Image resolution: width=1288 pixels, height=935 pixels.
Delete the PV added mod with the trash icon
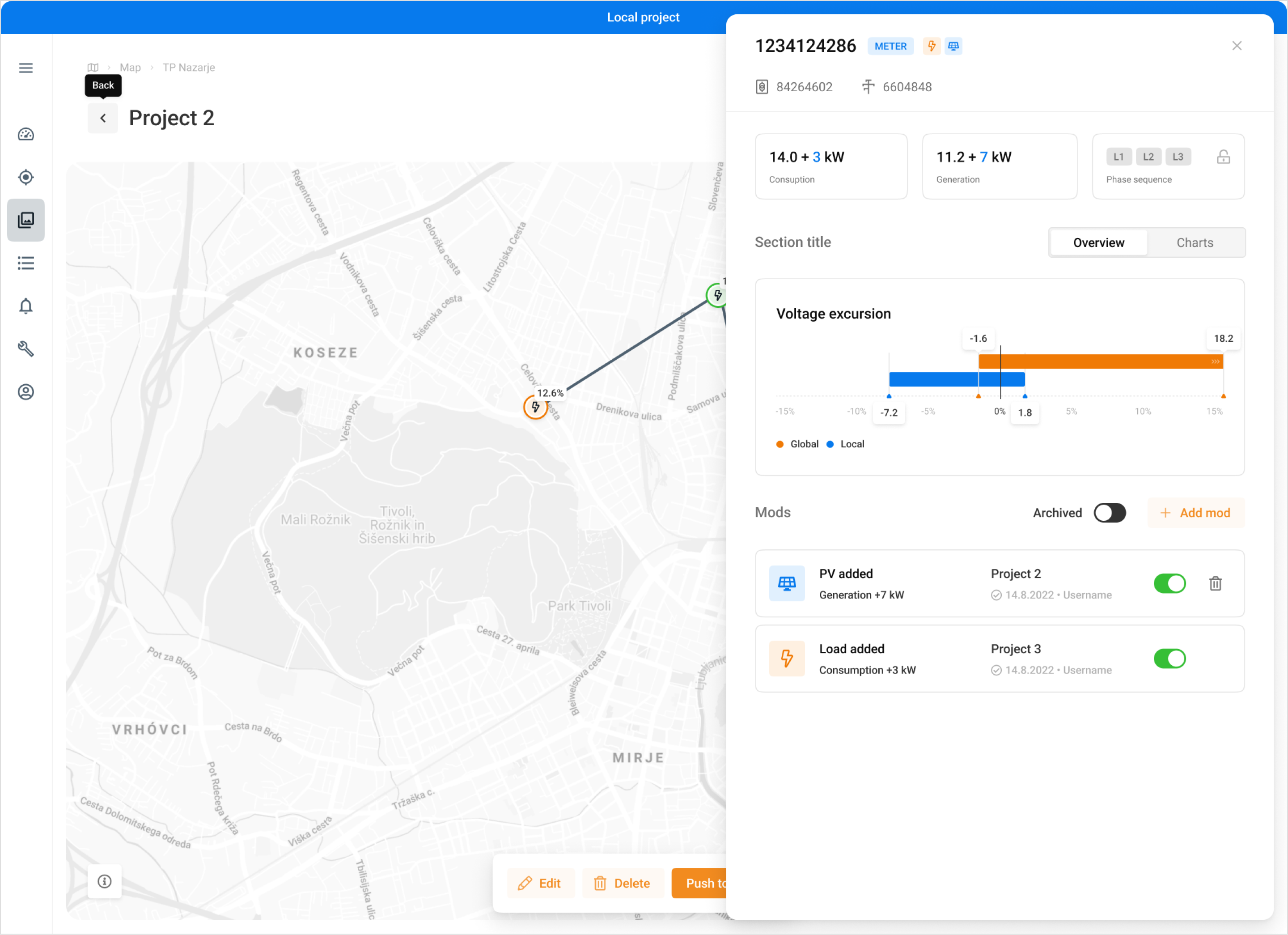(x=1215, y=583)
